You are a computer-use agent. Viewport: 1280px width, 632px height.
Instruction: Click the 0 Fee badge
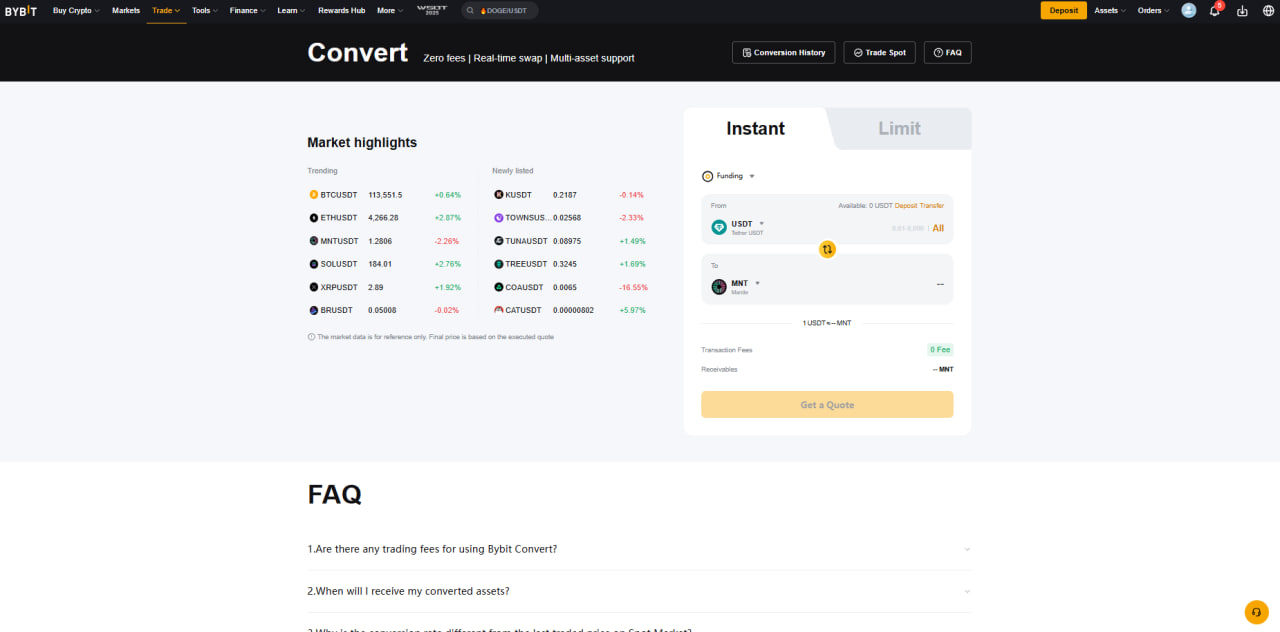[940, 350]
